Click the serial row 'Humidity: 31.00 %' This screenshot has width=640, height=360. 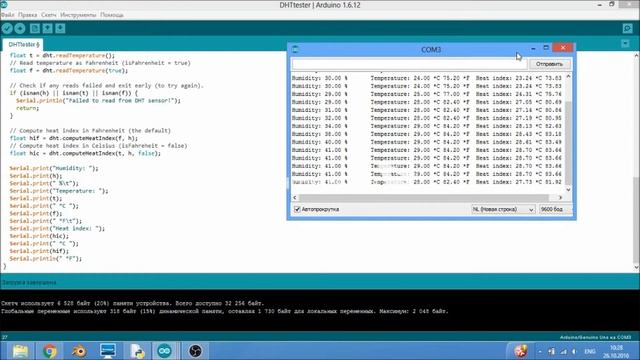click(427, 110)
